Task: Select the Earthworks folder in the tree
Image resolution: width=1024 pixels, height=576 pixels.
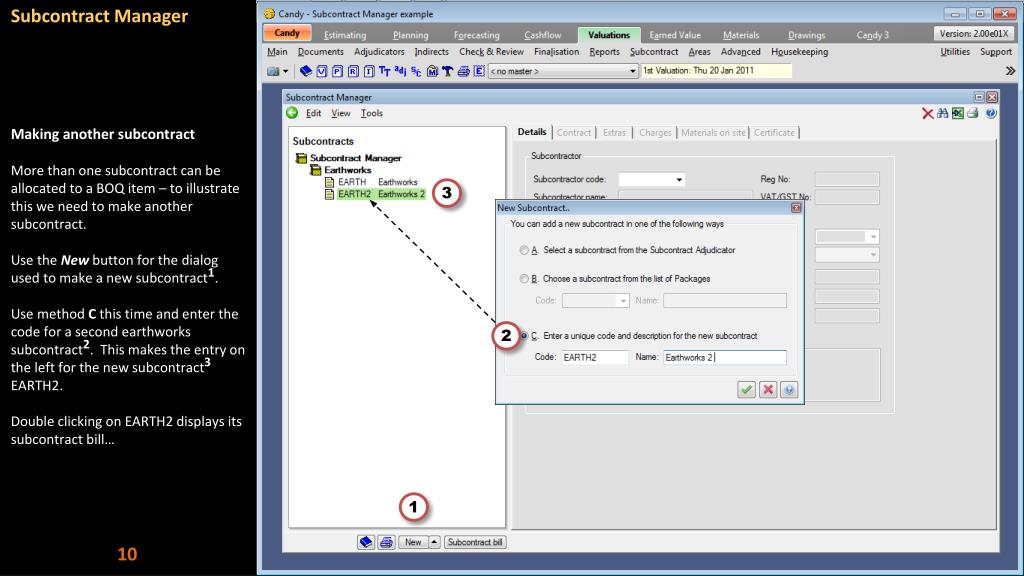Action: (x=347, y=170)
